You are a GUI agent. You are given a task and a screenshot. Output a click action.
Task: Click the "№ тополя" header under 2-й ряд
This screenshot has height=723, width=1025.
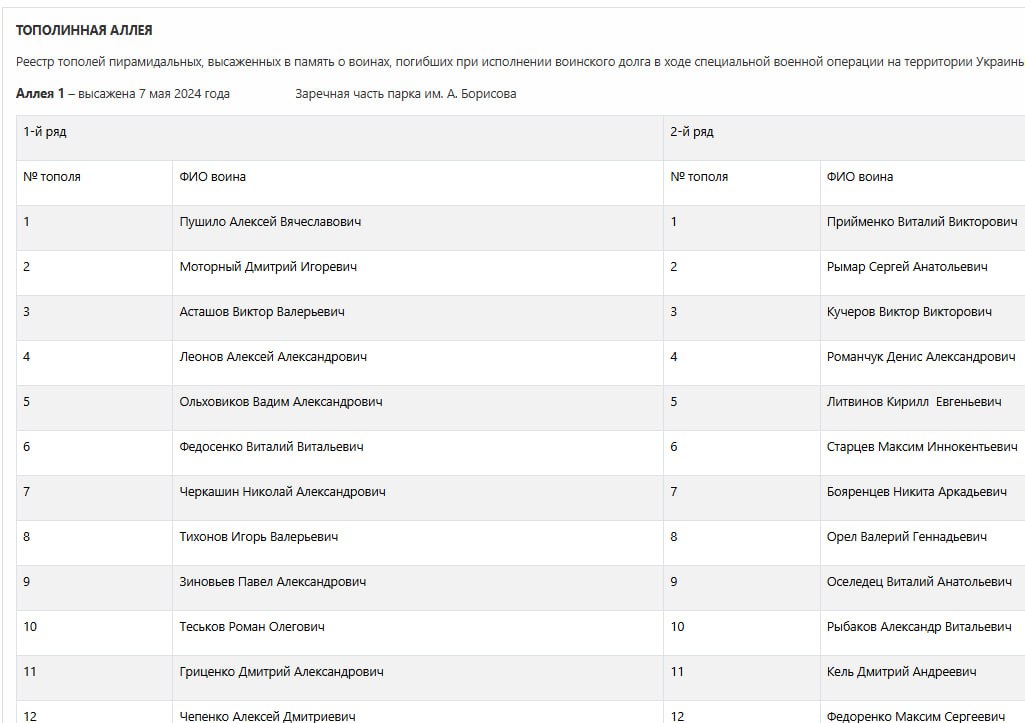pyautogui.click(x=699, y=177)
